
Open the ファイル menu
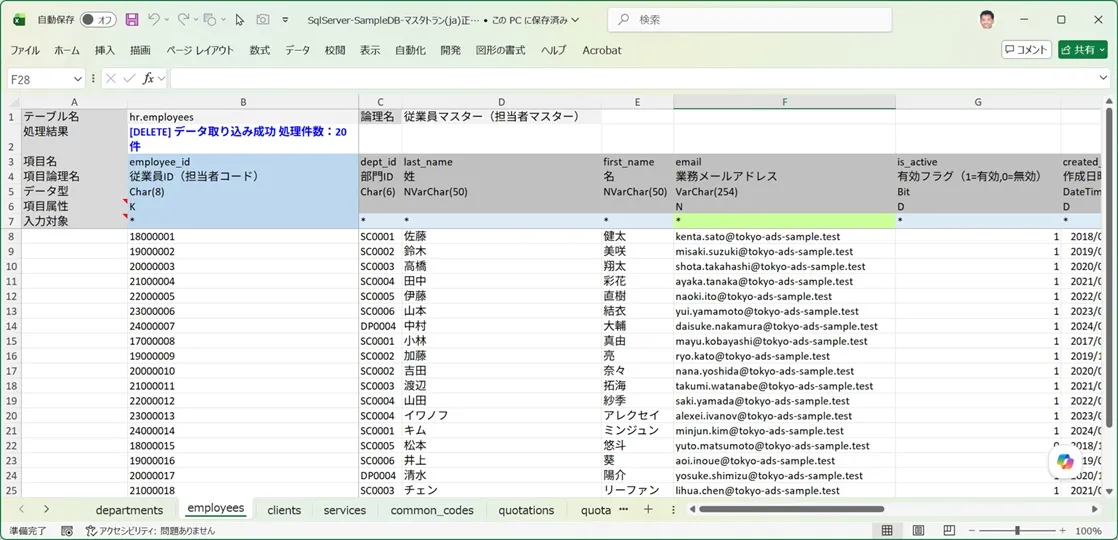point(25,51)
